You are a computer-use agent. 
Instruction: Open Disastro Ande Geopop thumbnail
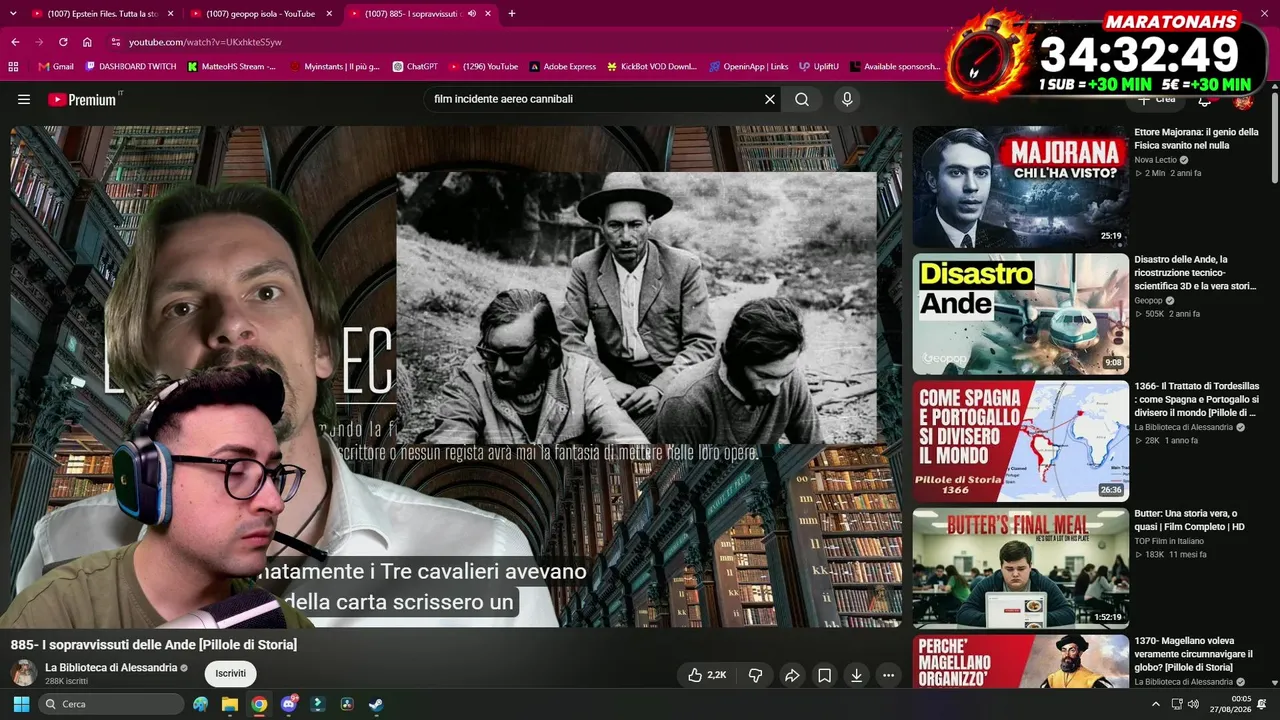(x=1020, y=314)
